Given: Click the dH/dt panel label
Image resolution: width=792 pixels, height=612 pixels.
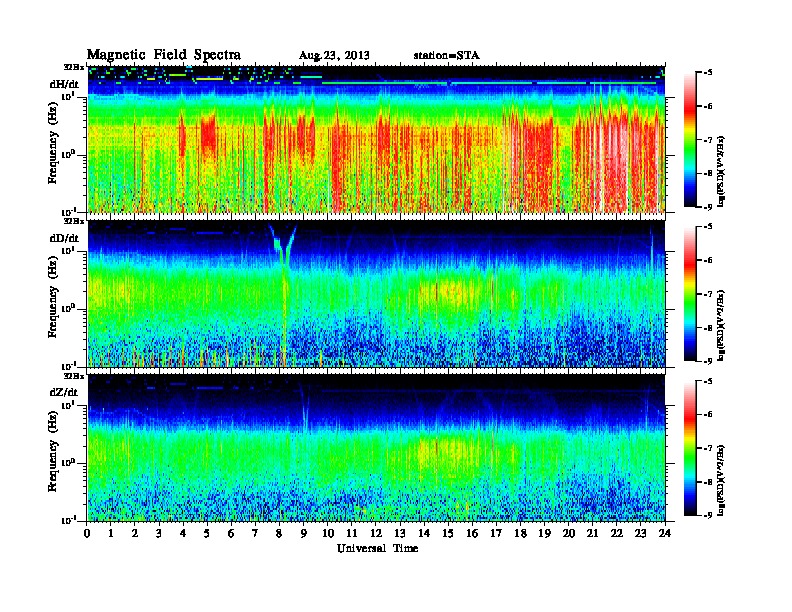Looking at the screenshot, I should 64,84.
